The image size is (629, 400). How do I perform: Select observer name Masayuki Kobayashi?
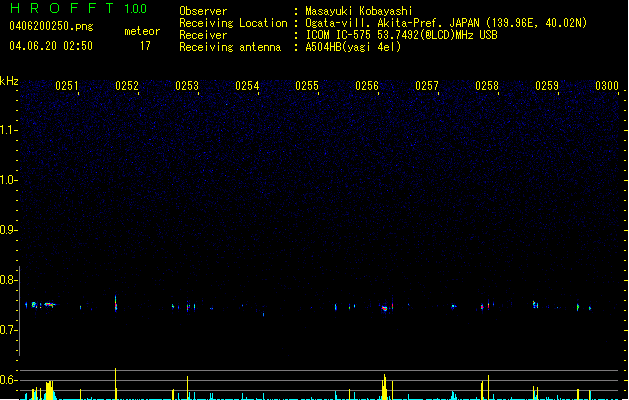[359, 11]
